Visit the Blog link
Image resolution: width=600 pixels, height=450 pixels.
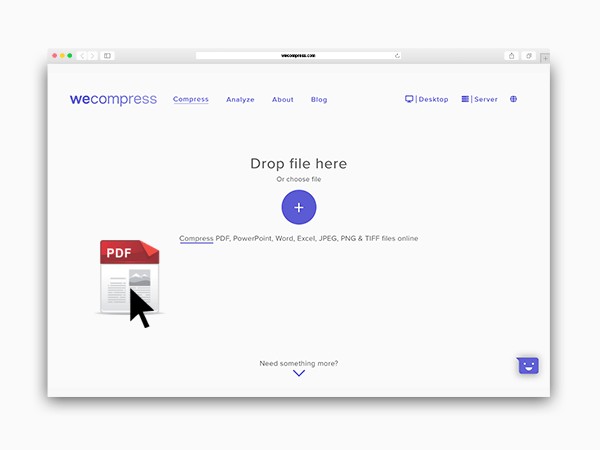[319, 99]
